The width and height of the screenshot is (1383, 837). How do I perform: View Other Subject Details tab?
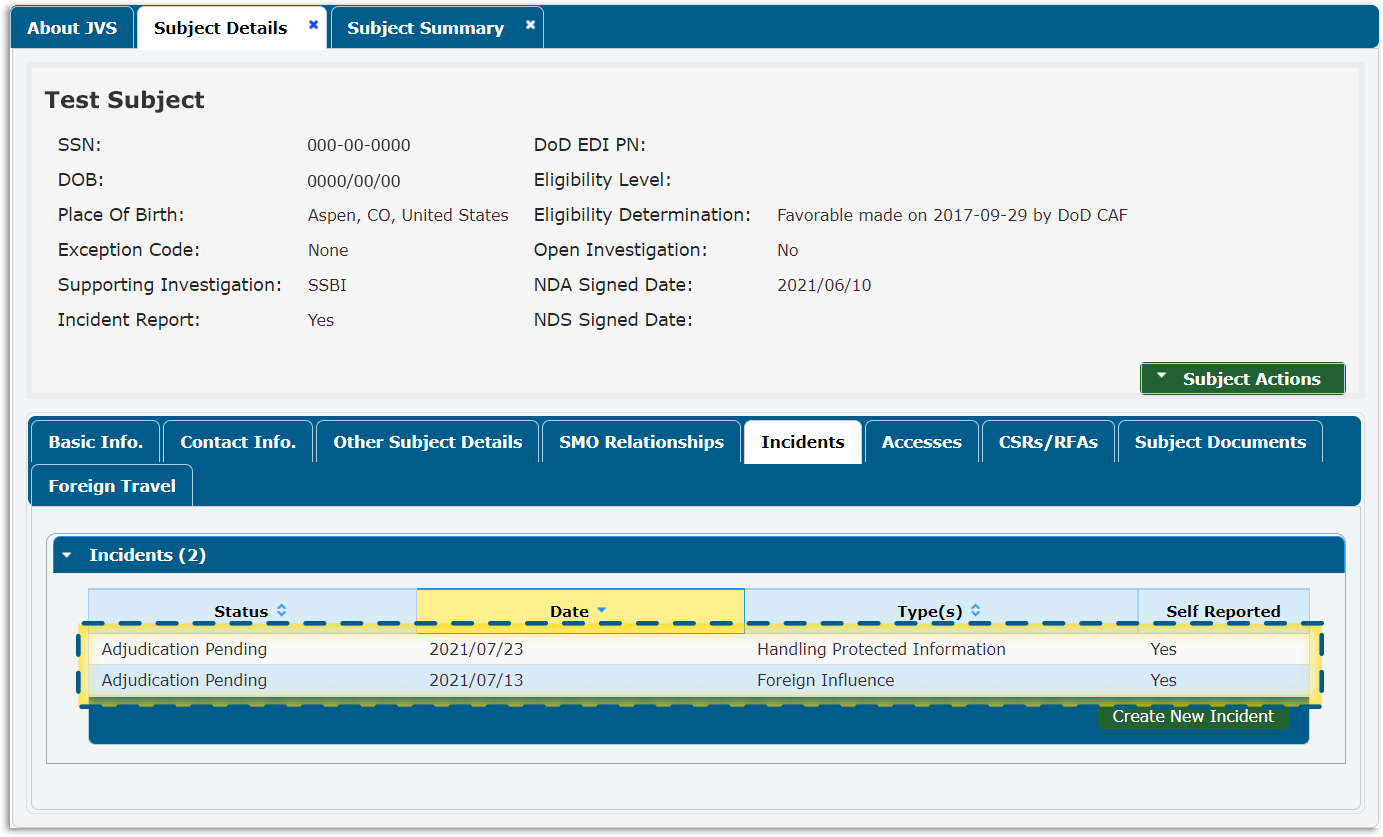(x=428, y=442)
